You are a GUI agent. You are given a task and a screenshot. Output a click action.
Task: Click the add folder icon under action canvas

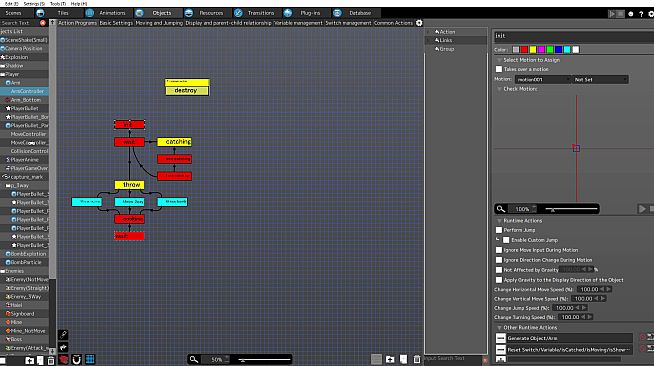click(x=390, y=359)
